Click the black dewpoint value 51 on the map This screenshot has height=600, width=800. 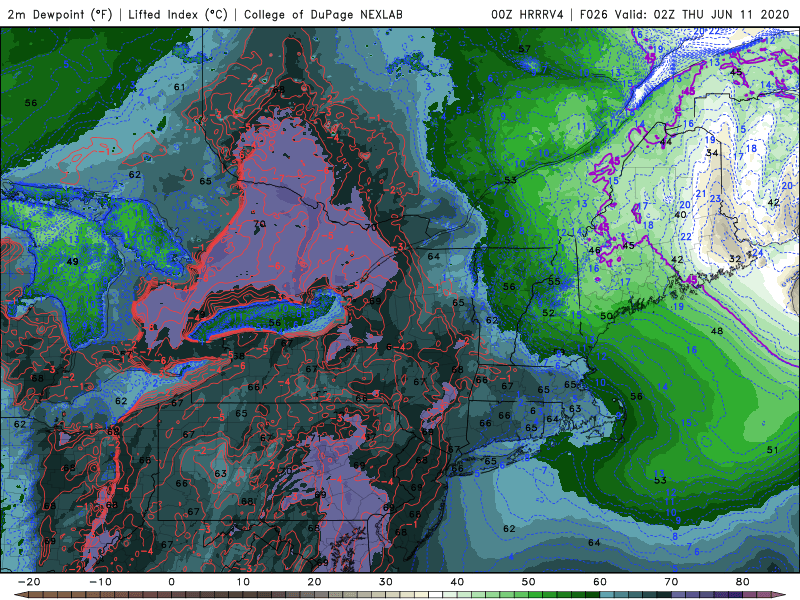[772, 449]
